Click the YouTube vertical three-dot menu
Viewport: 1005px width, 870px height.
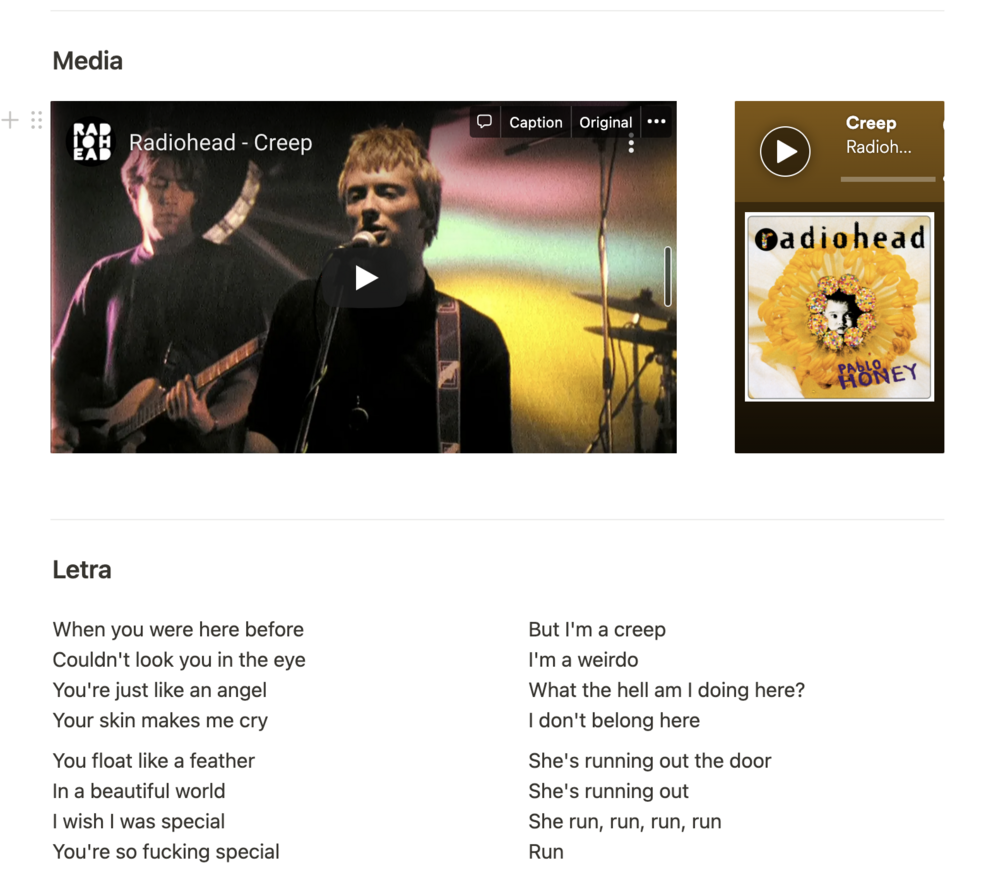coord(631,144)
